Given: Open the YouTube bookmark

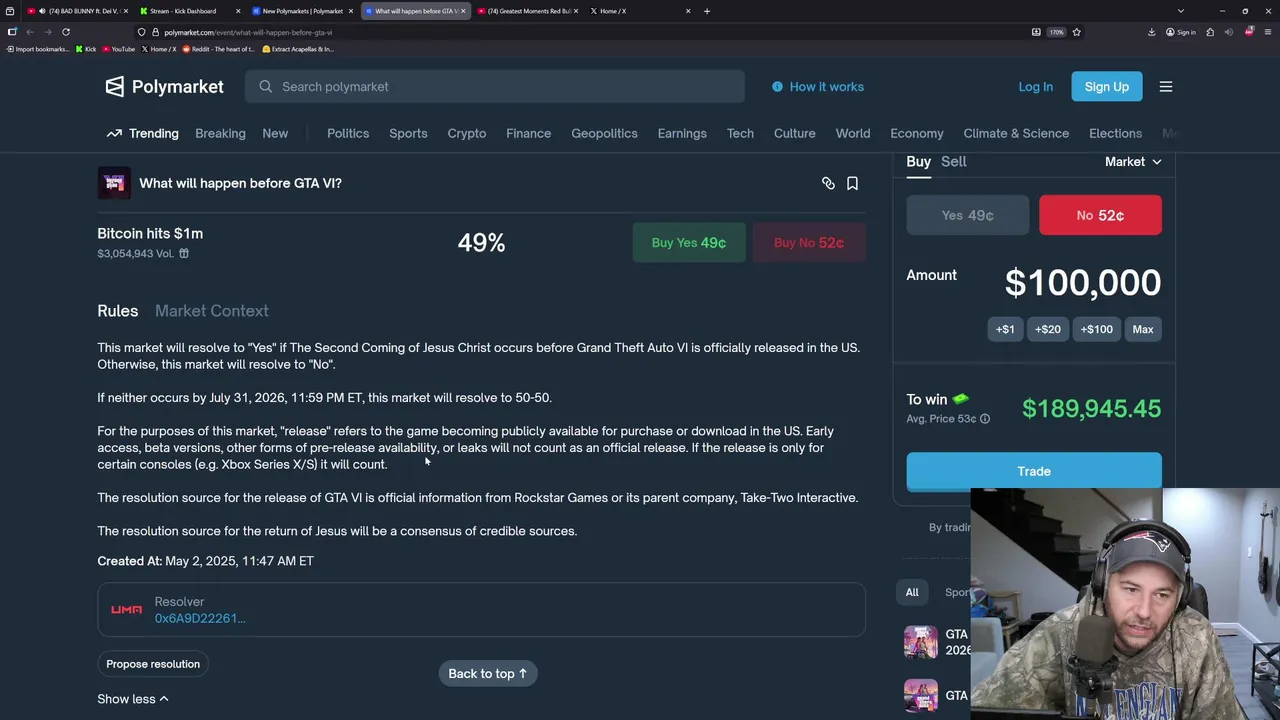Looking at the screenshot, I should coord(119,49).
